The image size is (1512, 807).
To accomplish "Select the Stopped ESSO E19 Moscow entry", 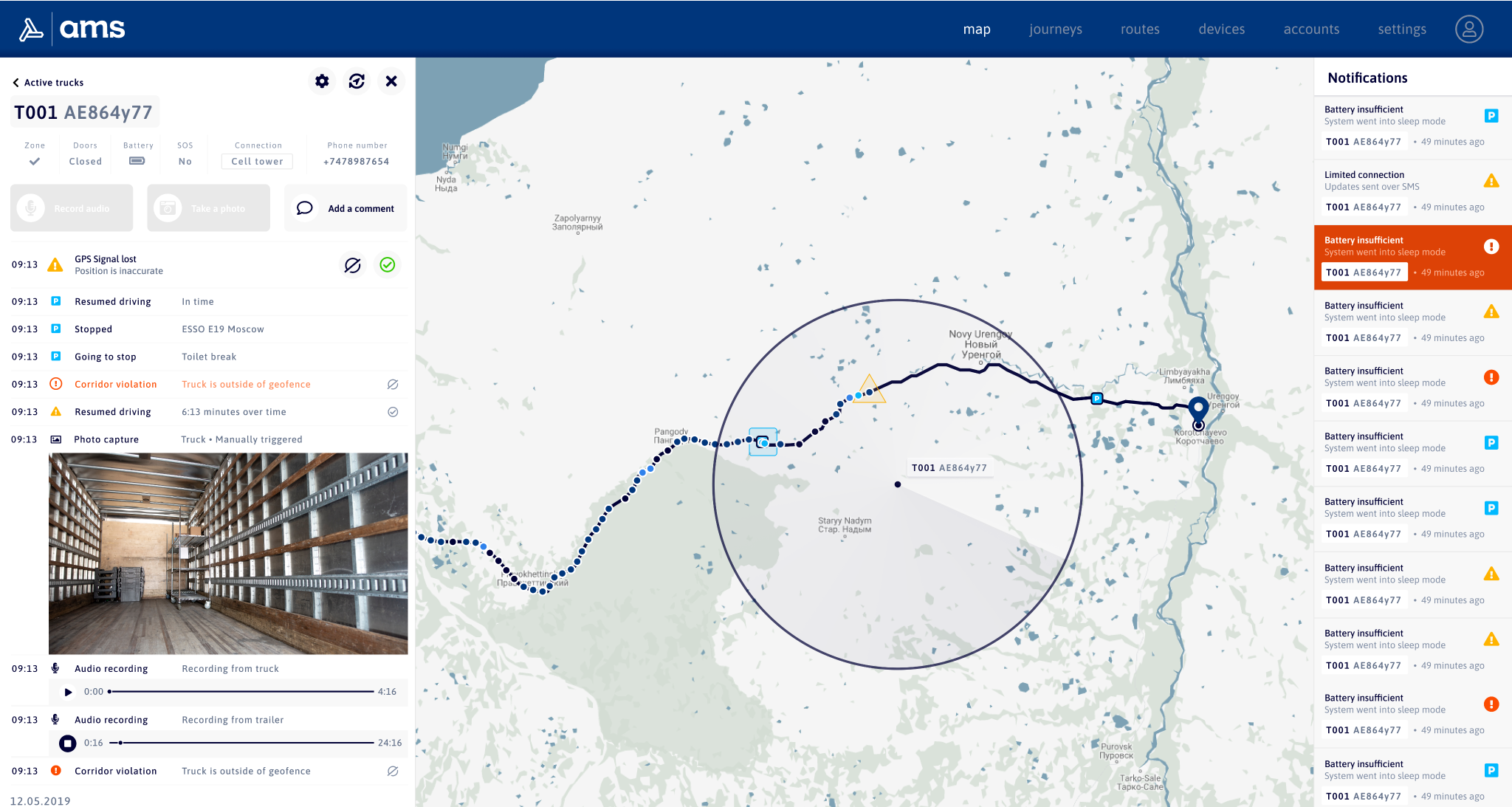I will pyautogui.click(x=209, y=329).
